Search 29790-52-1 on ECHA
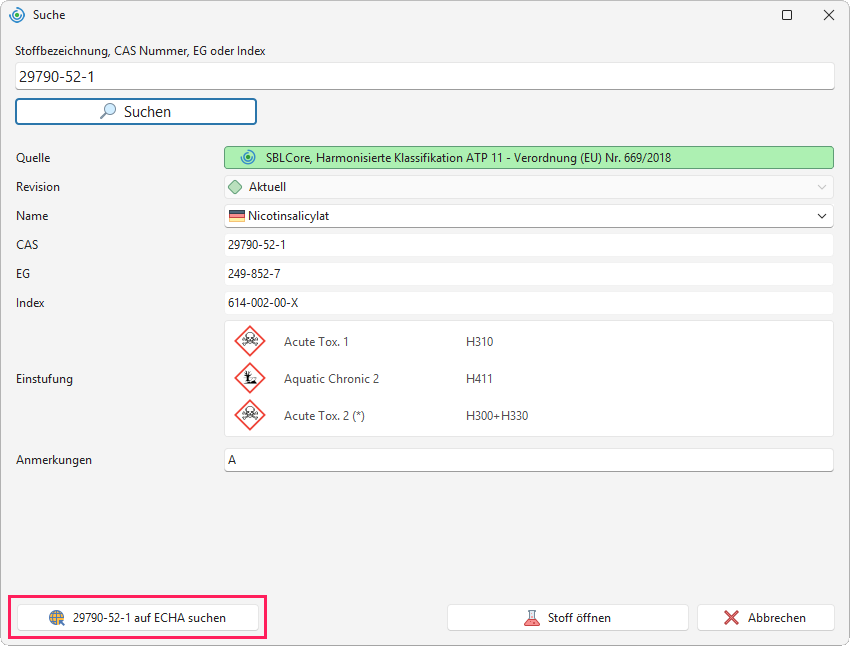Image resolution: width=850 pixels, height=646 pixels. (138, 618)
